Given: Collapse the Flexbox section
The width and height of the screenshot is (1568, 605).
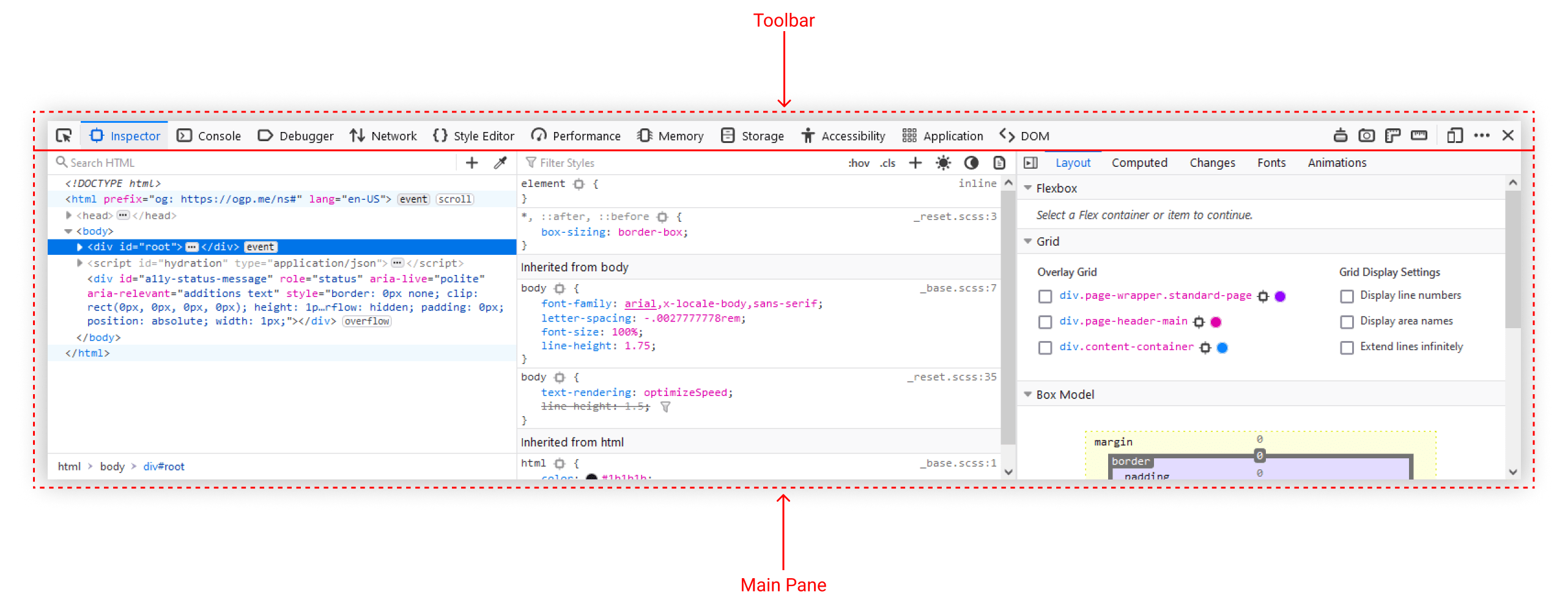Looking at the screenshot, I should 1028,188.
